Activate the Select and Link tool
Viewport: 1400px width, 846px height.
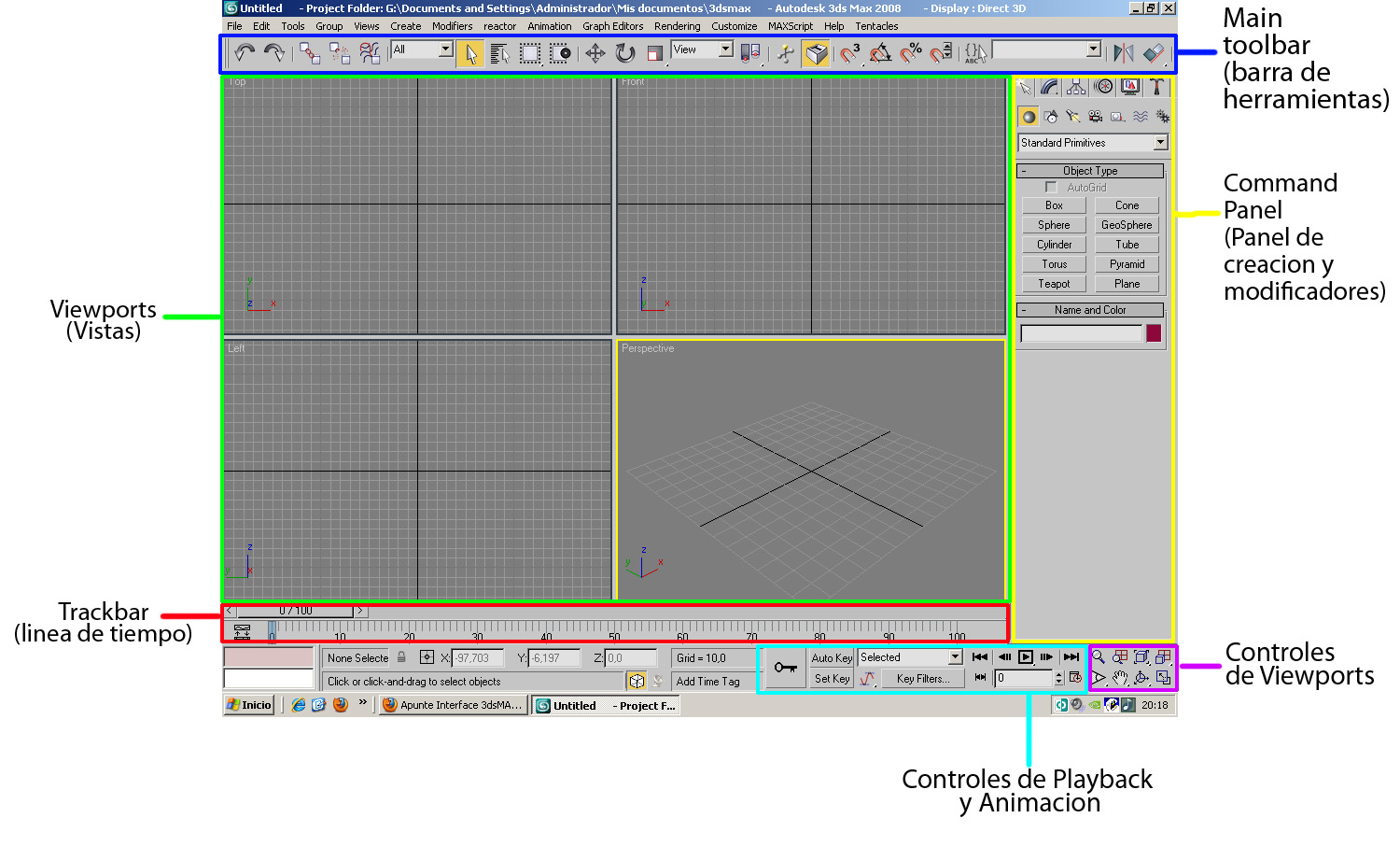[310, 53]
